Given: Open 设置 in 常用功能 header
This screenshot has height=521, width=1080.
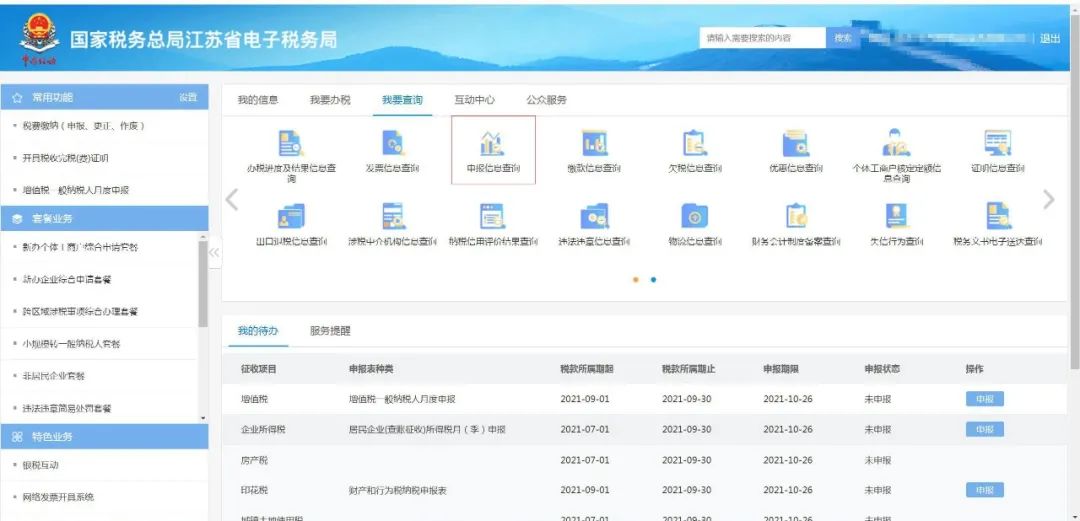Looking at the screenshot, I should click(x=188, y=98).
